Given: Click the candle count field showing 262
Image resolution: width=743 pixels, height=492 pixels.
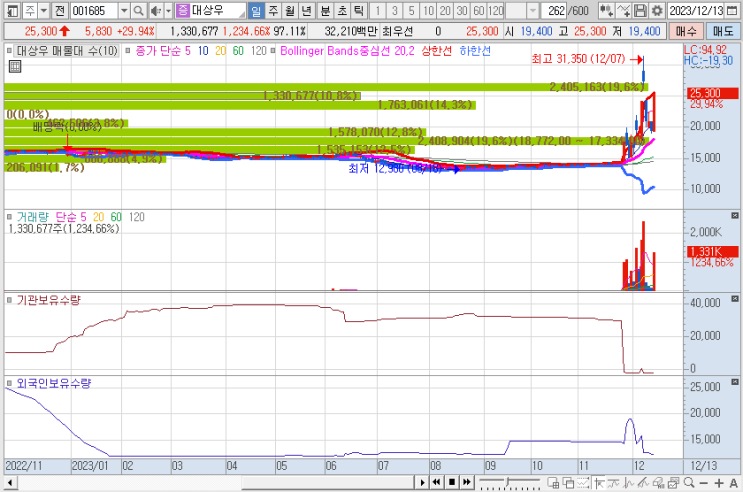Looking at the screenshot, I should 554,10.
